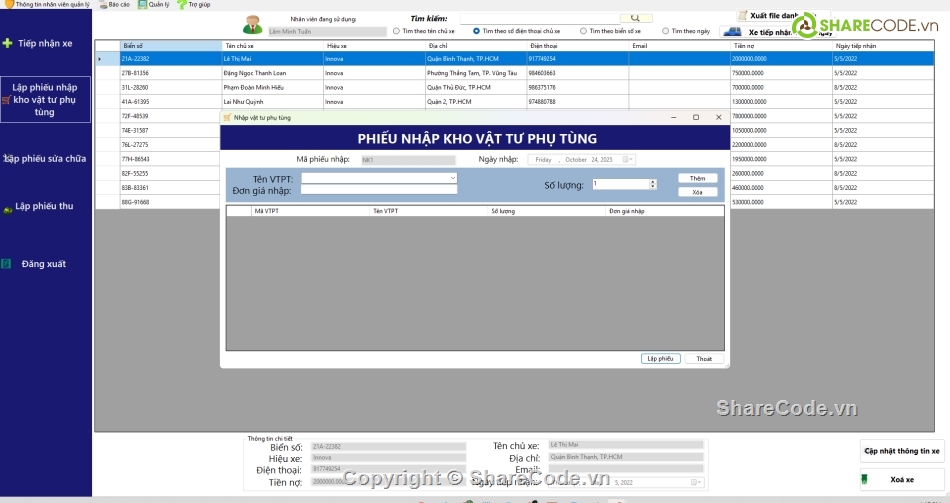Click the Lập phiếu sửa chữa sidebar icon

[6, 158]
